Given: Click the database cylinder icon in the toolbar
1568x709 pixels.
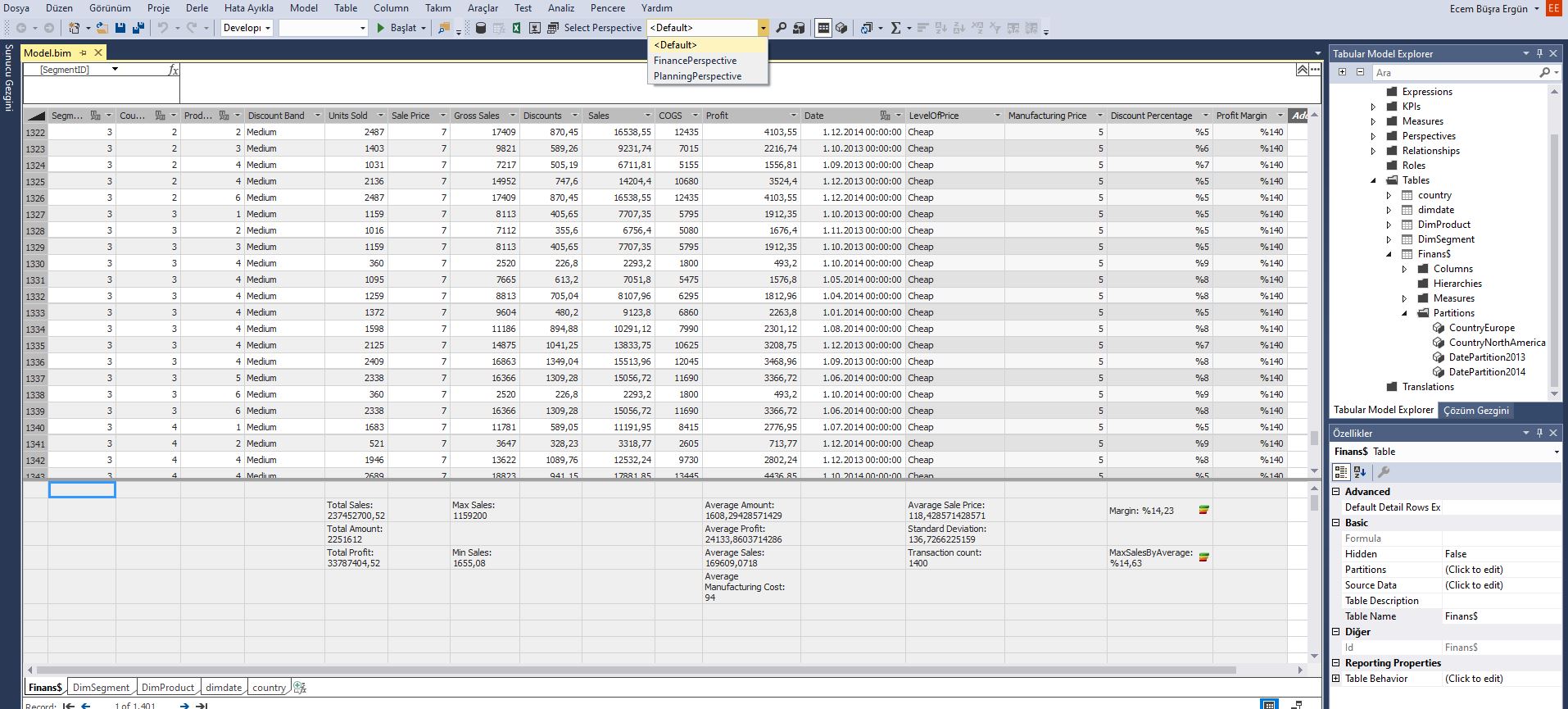Looking at the screenshot, I should coord(481,28).
